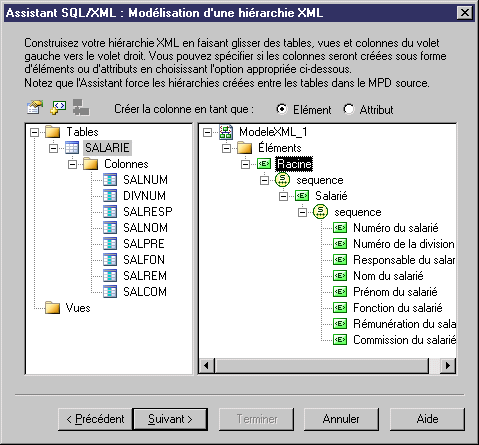479x445 pixels.
Task: Collapse the Éléments folder node
Action: pyautogui.click(x=226, y=148)
